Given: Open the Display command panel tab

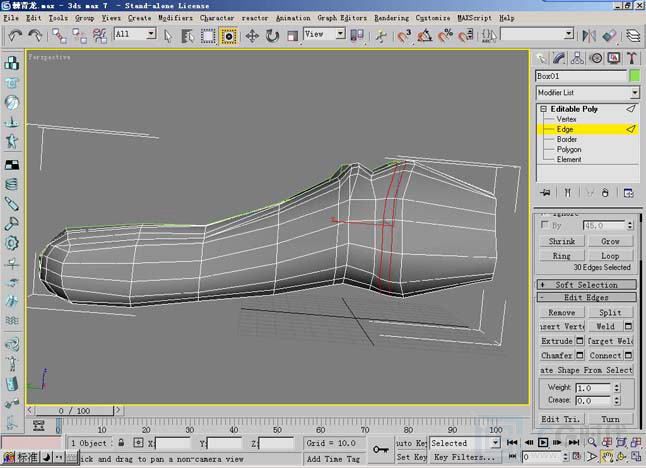Looking at the screenshot, I should tap(614, 58).
